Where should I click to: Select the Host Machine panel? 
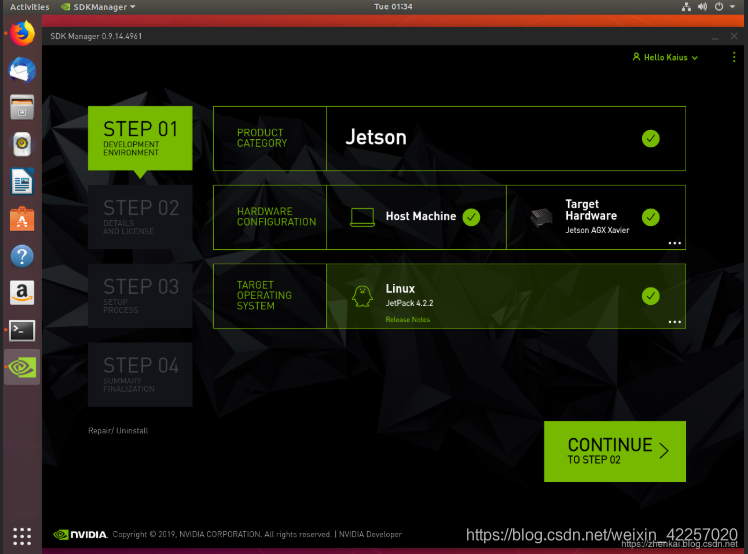click(416, 217)
